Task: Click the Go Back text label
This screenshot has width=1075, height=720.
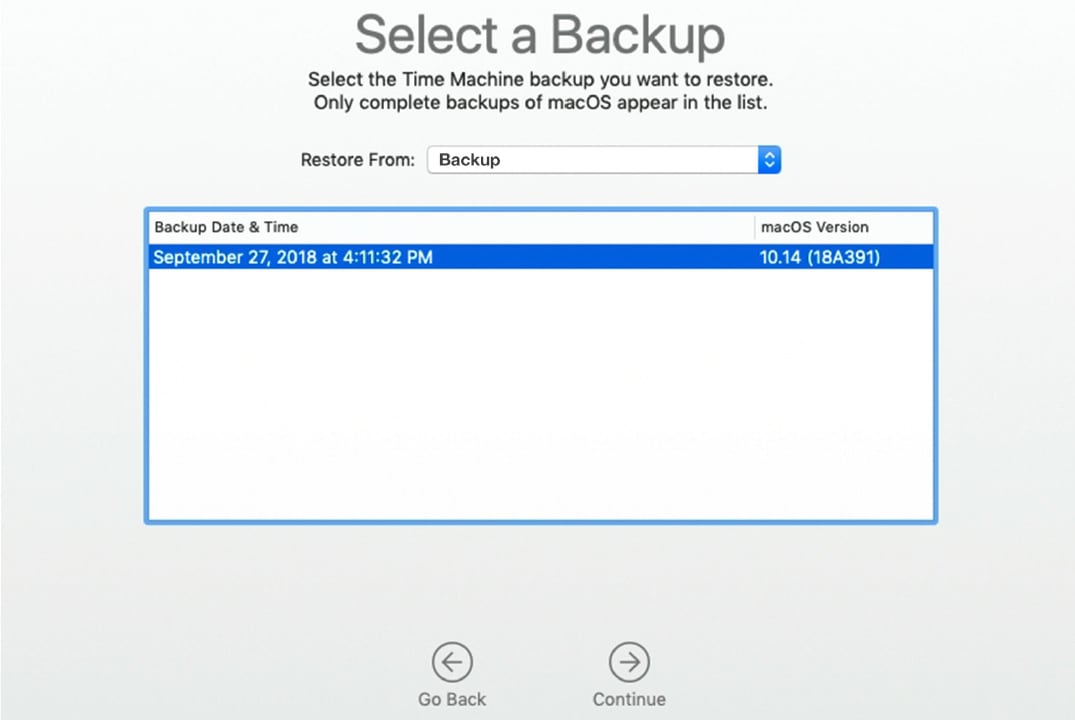Action: point(451,699)
